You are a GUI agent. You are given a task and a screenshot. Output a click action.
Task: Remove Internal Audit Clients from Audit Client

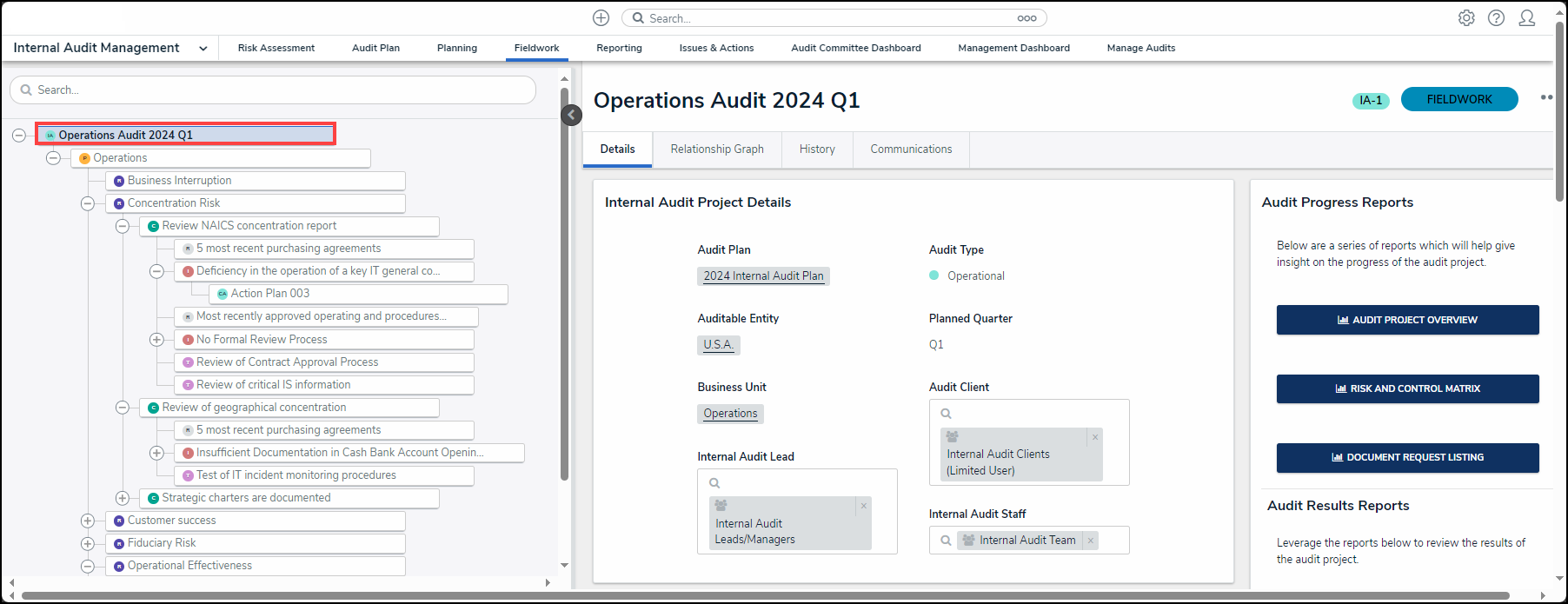(x=1095, y=437)
